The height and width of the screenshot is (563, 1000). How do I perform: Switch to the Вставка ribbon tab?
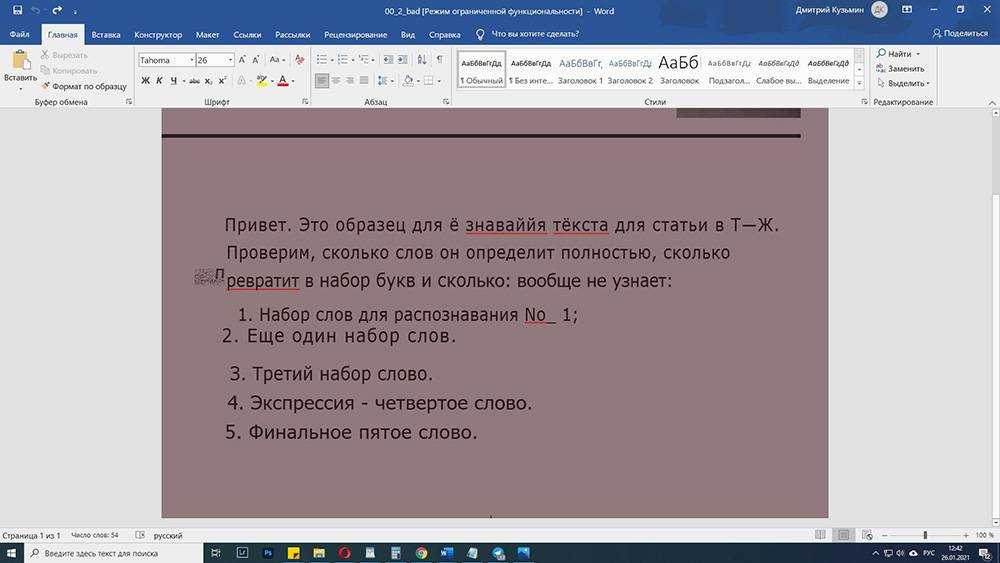(x=106, y=34)
